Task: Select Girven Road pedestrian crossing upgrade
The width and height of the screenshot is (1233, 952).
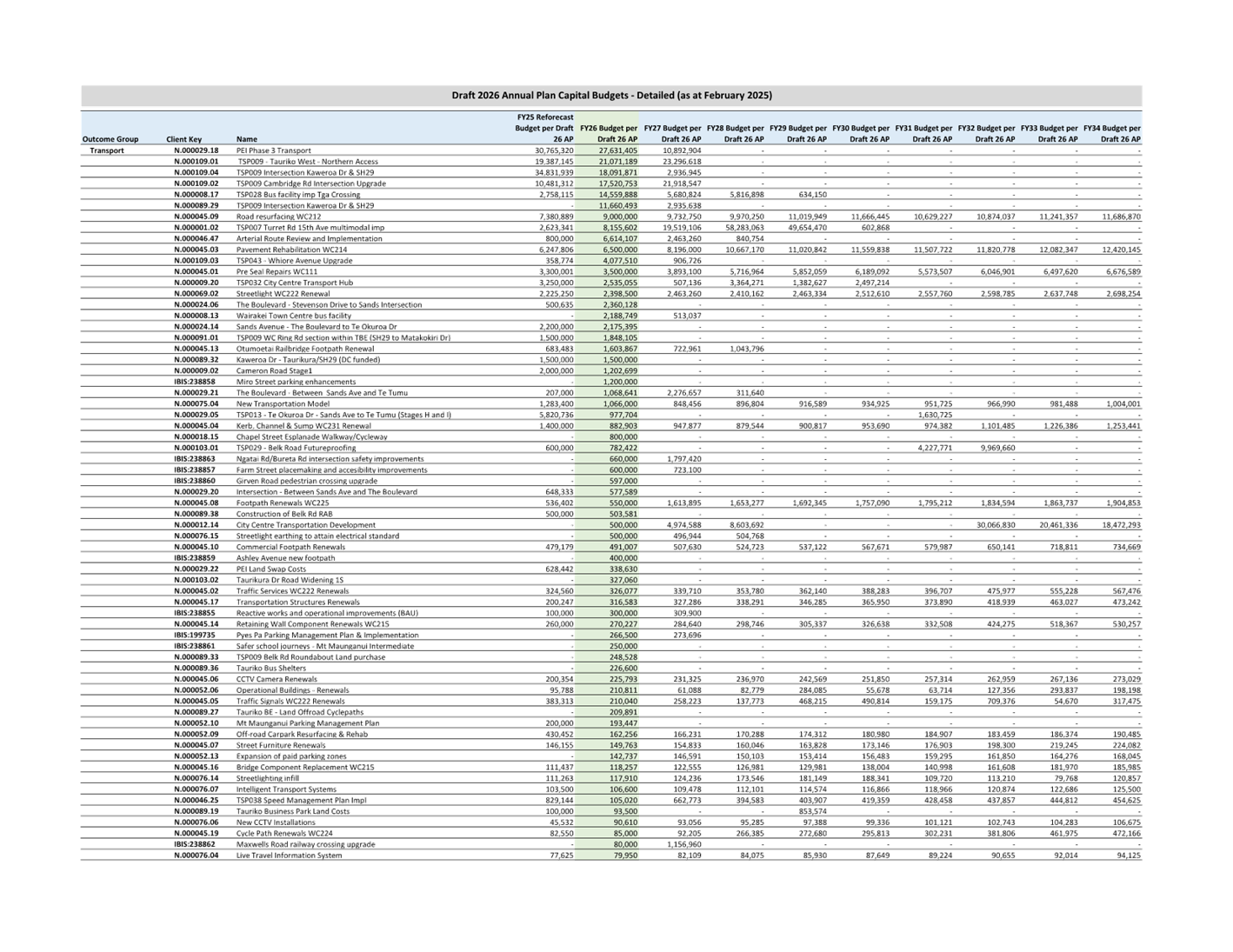Action: 307,481
